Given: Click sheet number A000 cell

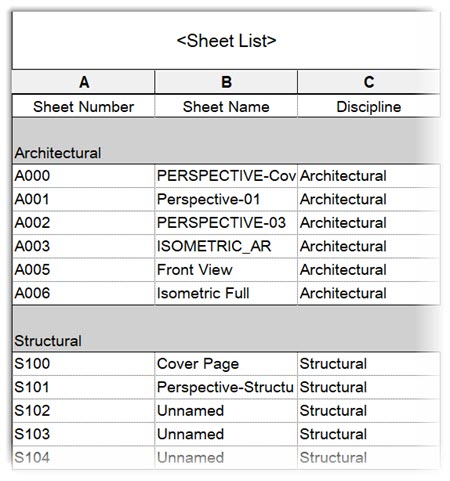Looking at the screenshot, I should tap(83, 176).
